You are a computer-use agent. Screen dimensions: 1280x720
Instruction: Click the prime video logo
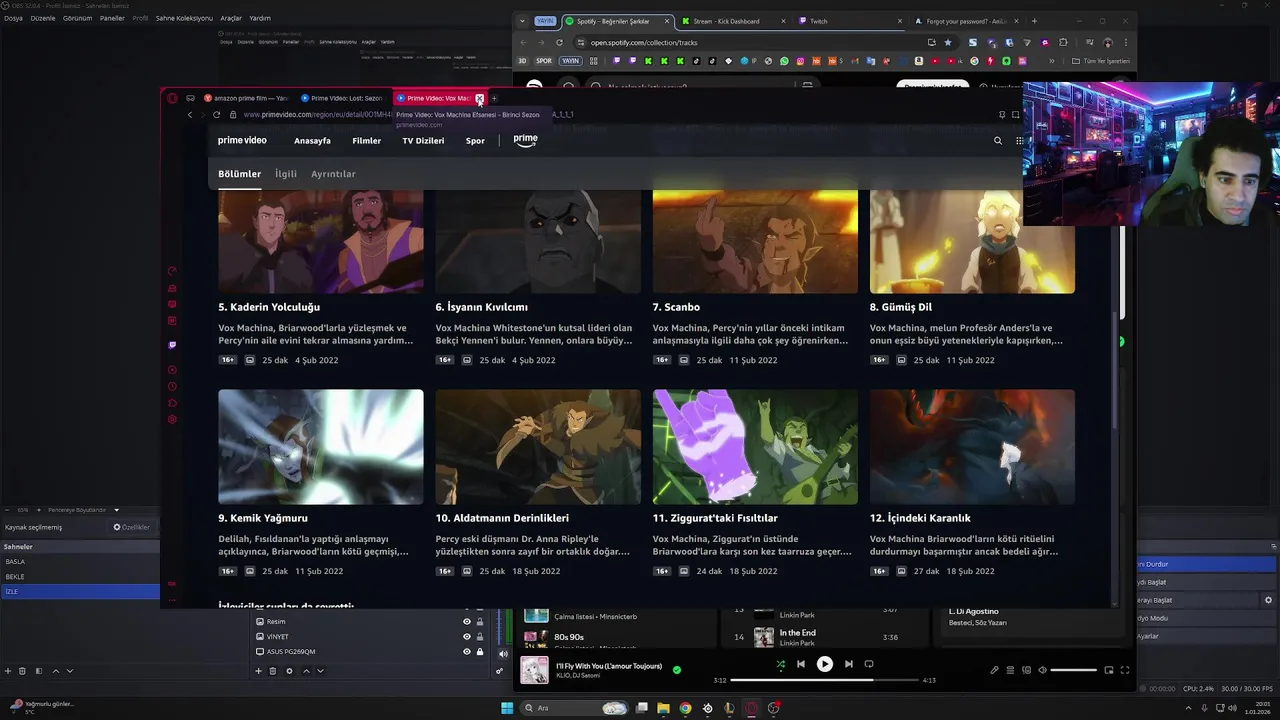tap(242, 141)
